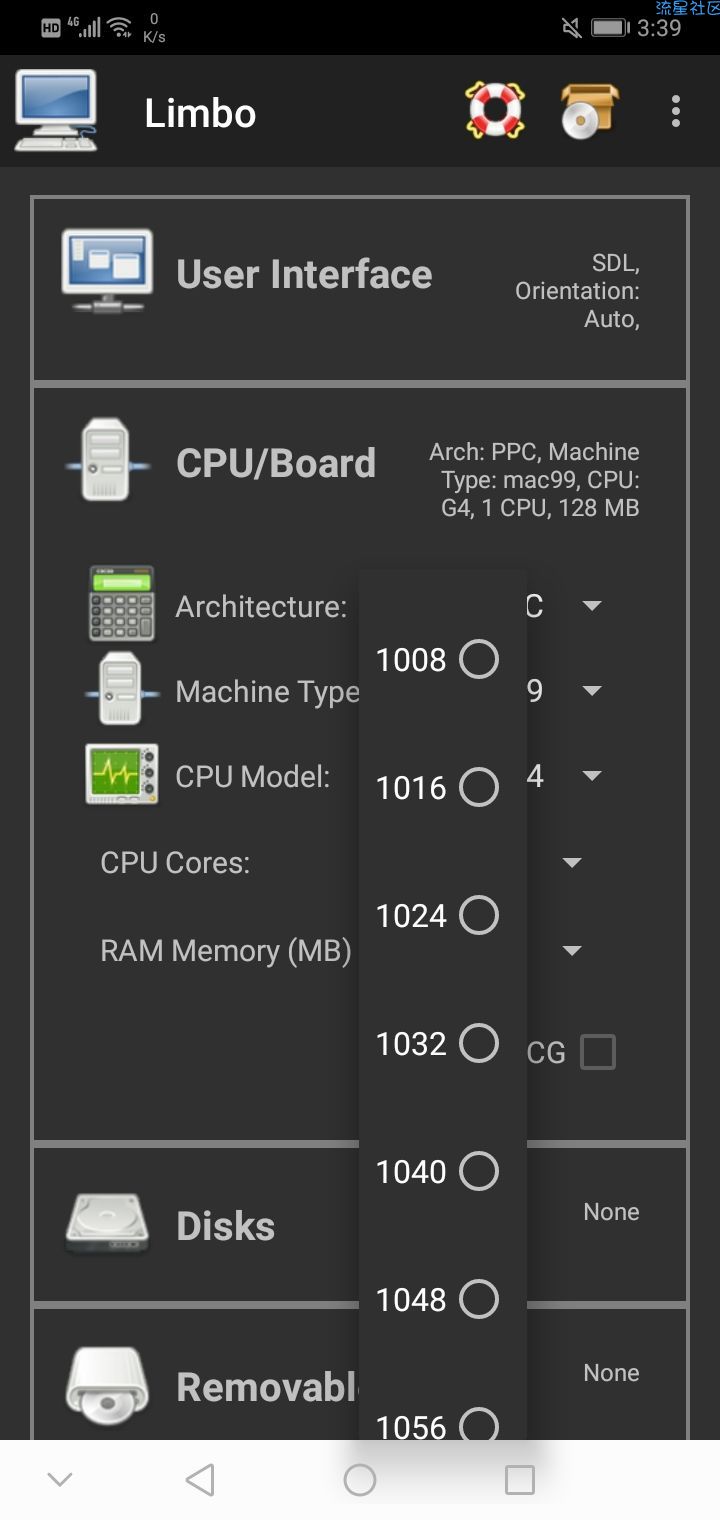
Task: Enable the CG checkbox
Action: coord(598,1052)
